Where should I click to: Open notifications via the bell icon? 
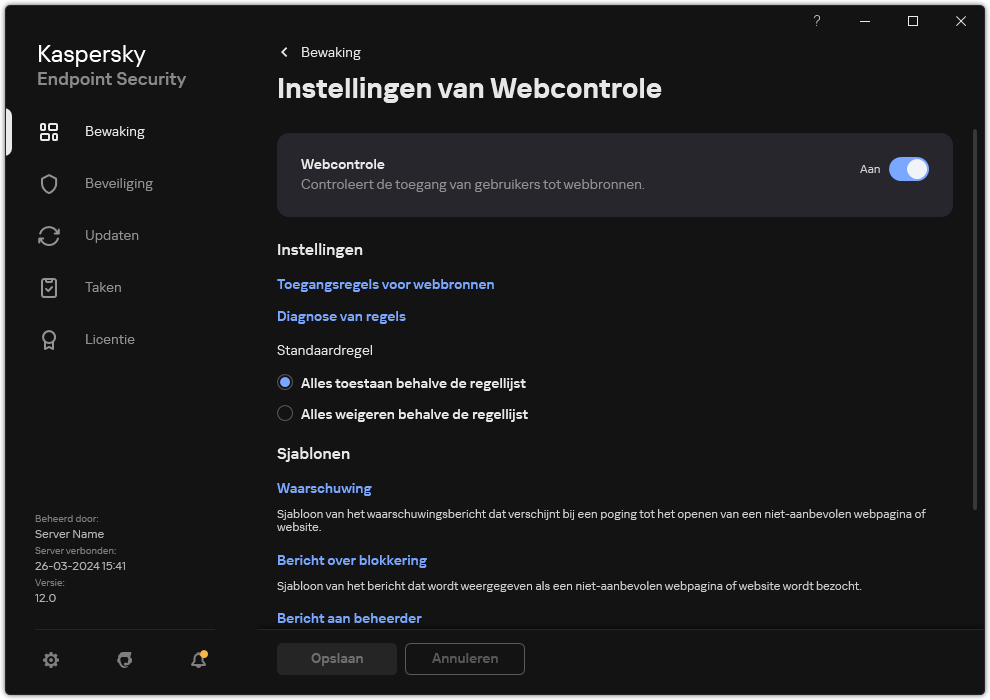click(198, 660)
